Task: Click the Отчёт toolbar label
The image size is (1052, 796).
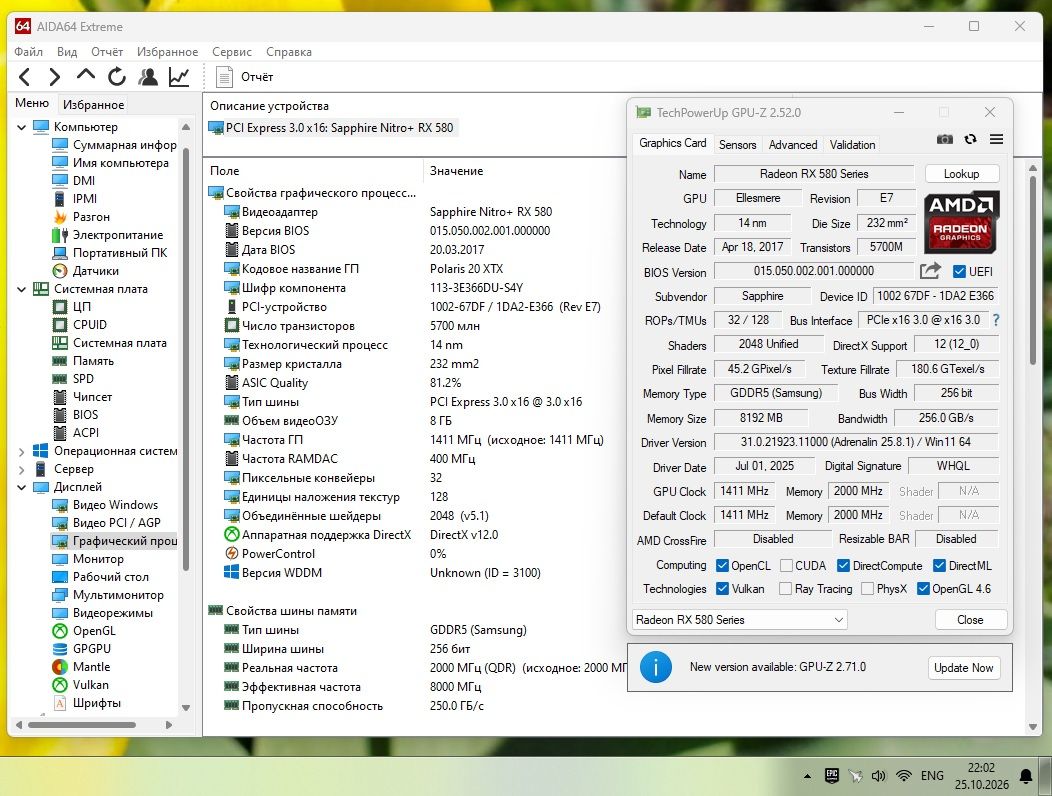Action: (257, 77)
